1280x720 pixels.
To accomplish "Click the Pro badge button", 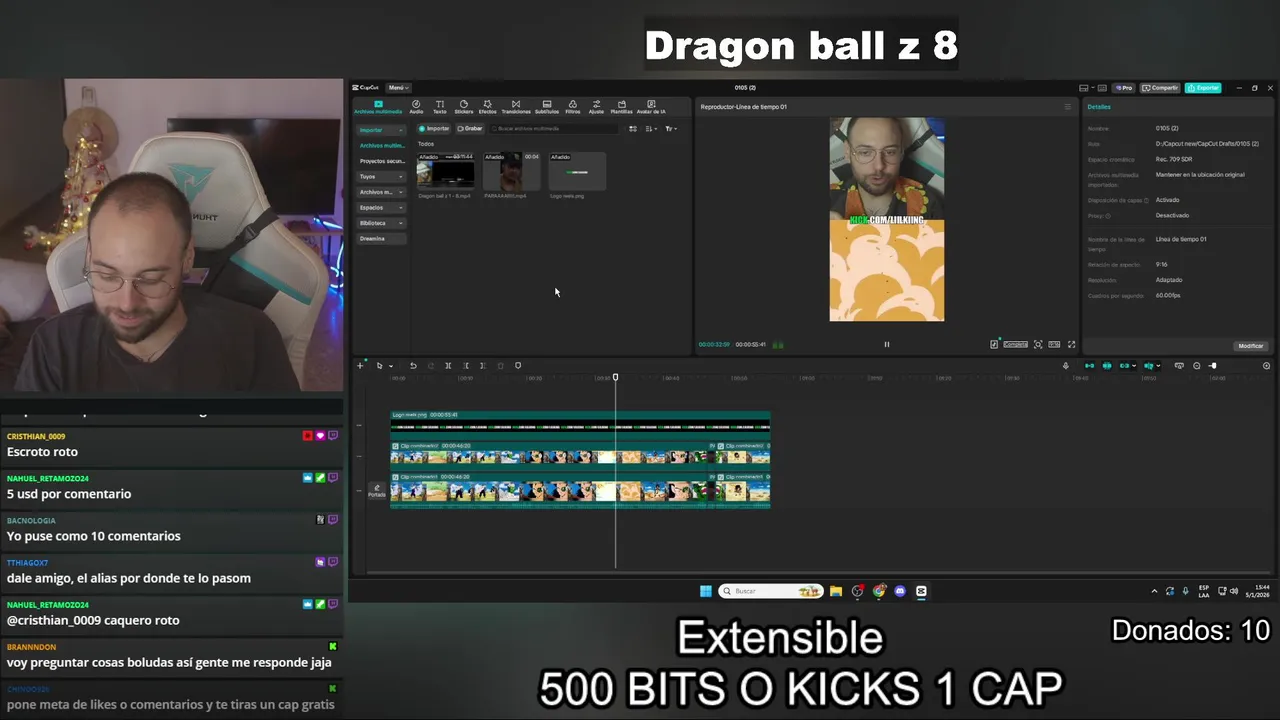I will tap(1124, 88).
